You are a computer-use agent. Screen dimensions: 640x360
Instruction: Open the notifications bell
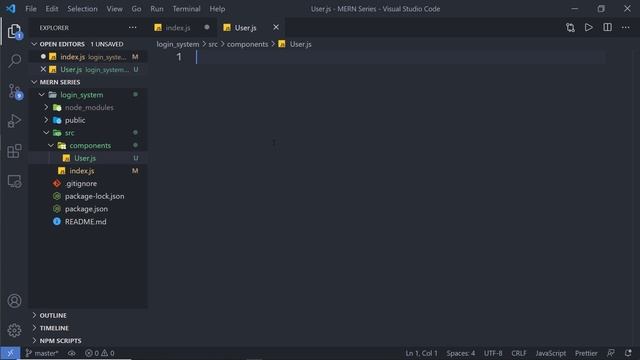click(x=628, y=353)
